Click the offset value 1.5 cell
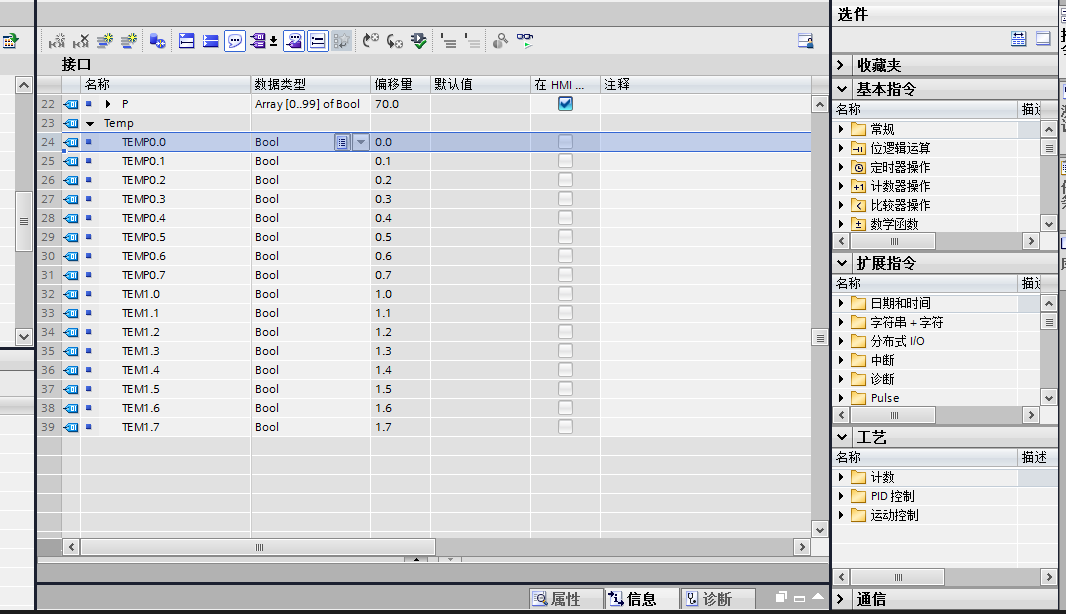 [400, 389]
